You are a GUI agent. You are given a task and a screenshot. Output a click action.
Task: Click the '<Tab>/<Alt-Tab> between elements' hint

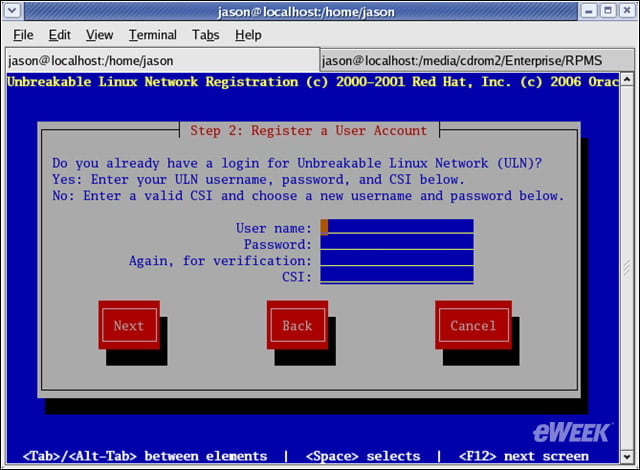point(145,456)
